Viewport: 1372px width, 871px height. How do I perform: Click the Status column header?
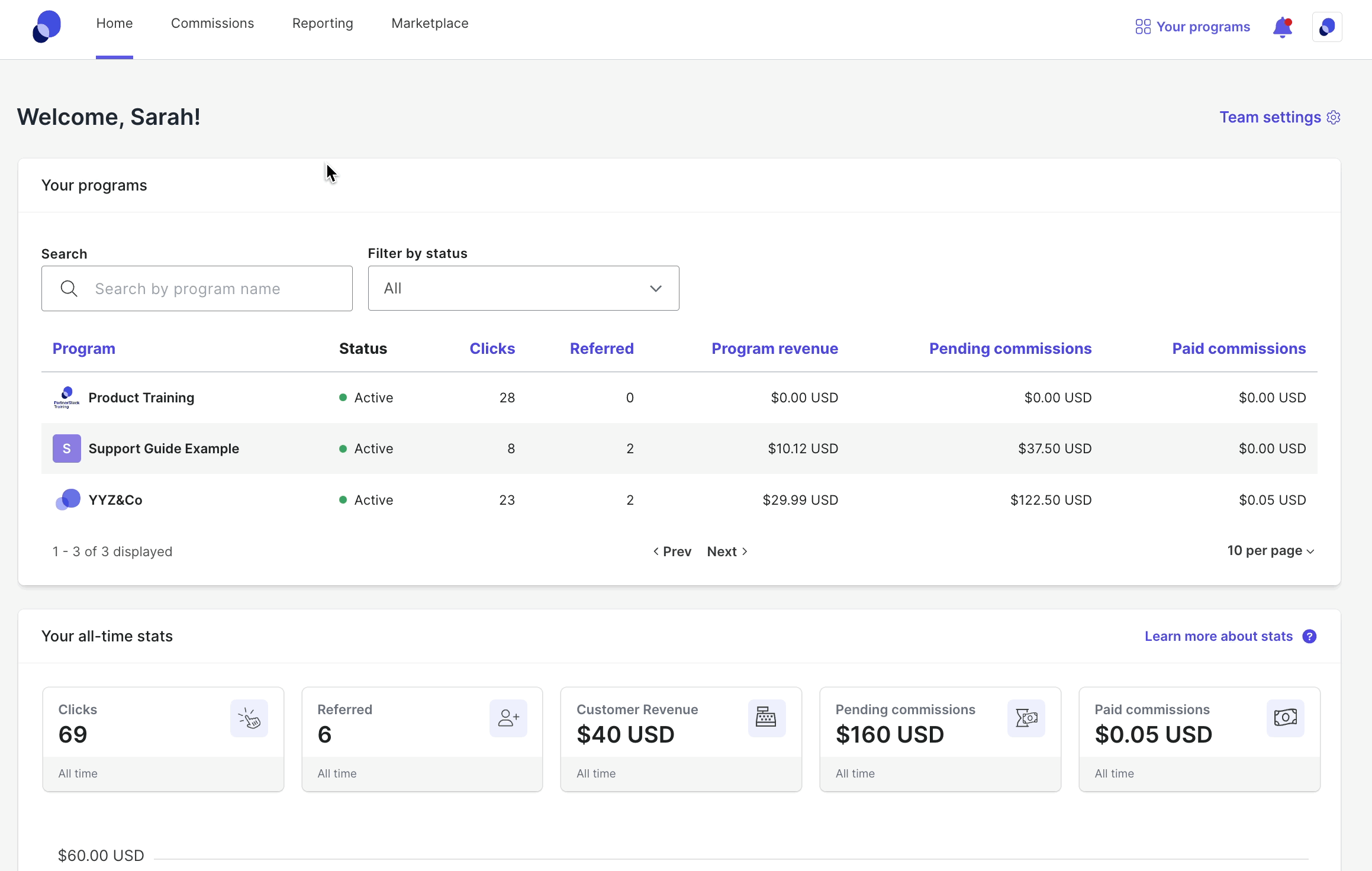(x=363, y=349)
